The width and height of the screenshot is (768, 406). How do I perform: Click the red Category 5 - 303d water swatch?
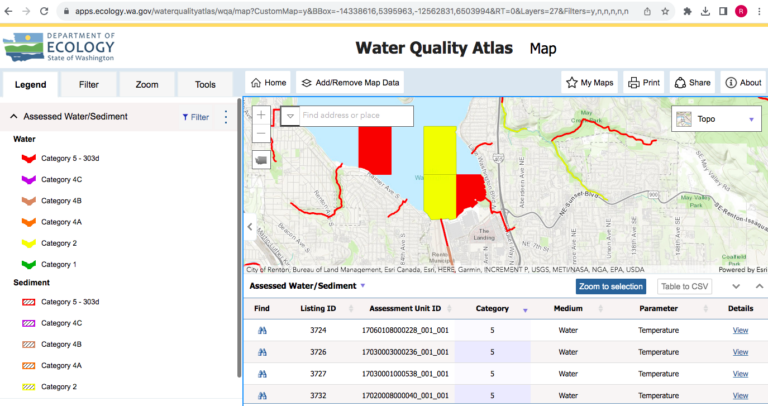29,158
